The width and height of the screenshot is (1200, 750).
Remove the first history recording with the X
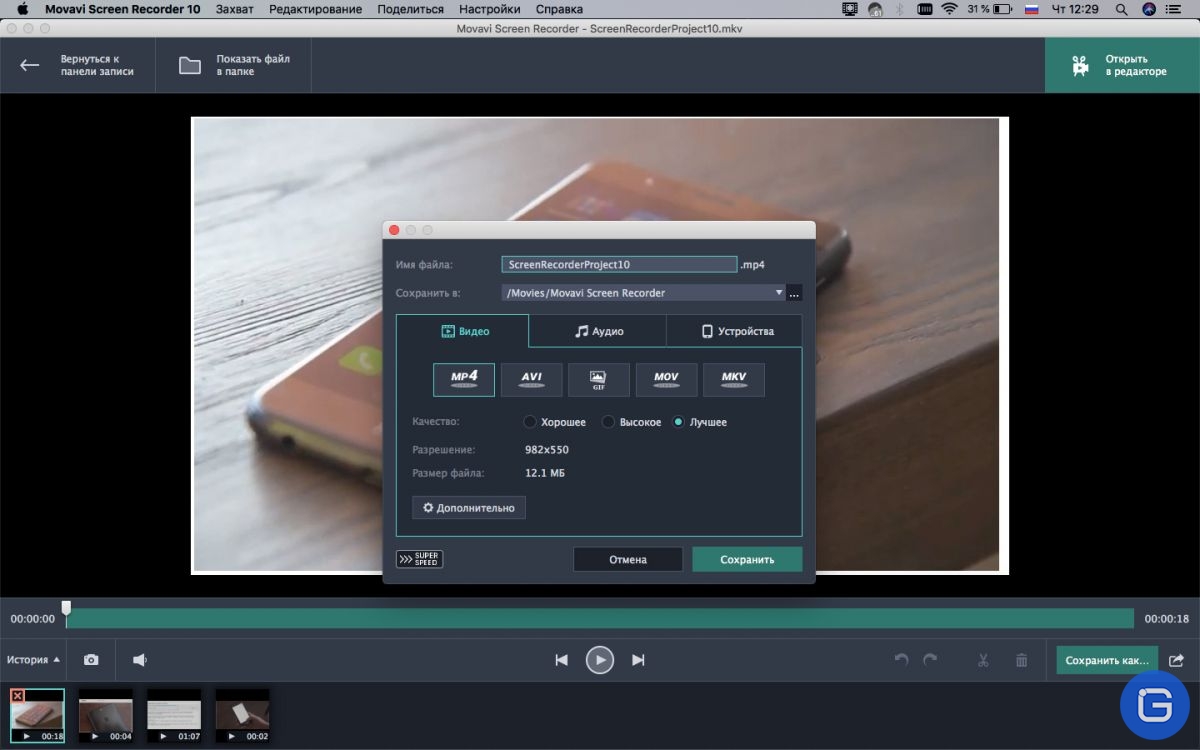[x=17, y=695]
